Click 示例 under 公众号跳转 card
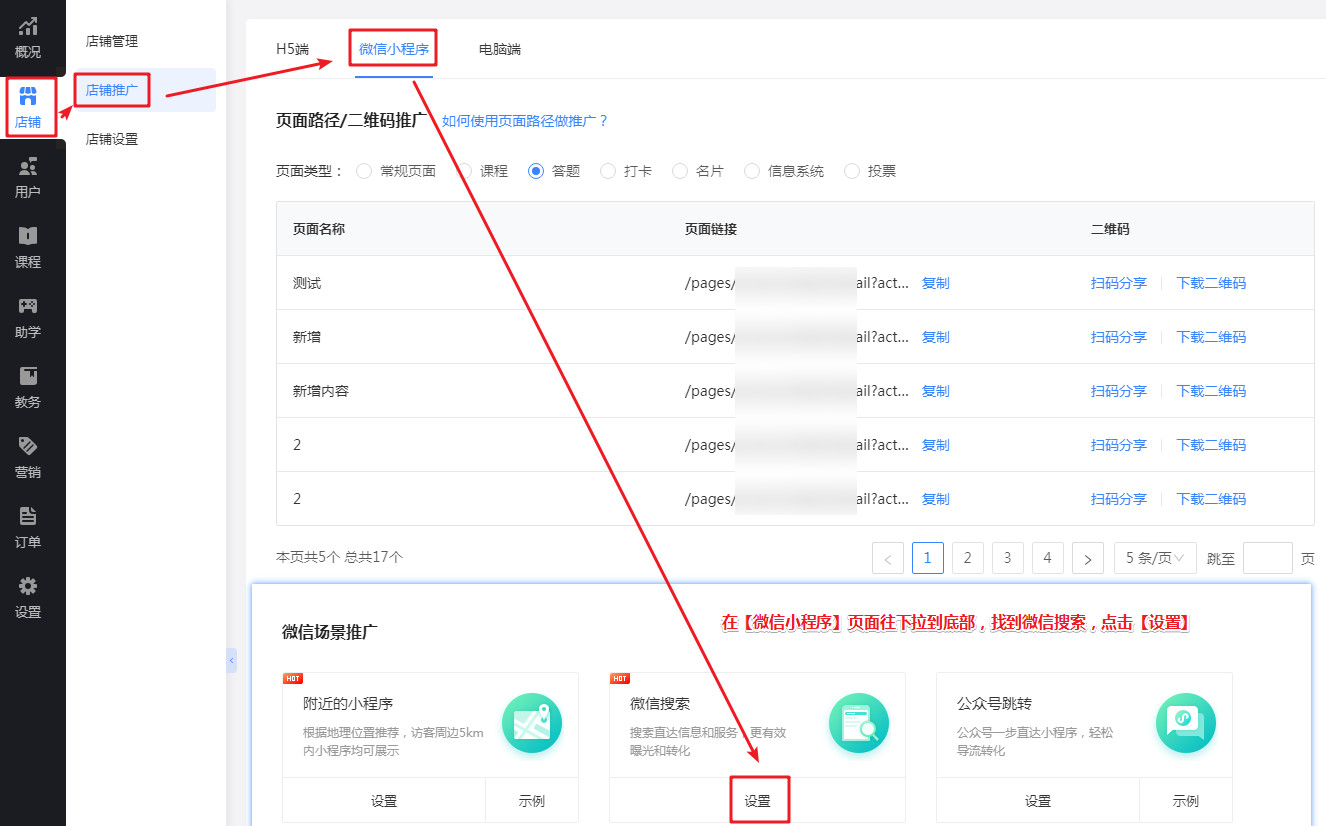The width and height of the screenshot is (1326, 826). coord(1186,801)
